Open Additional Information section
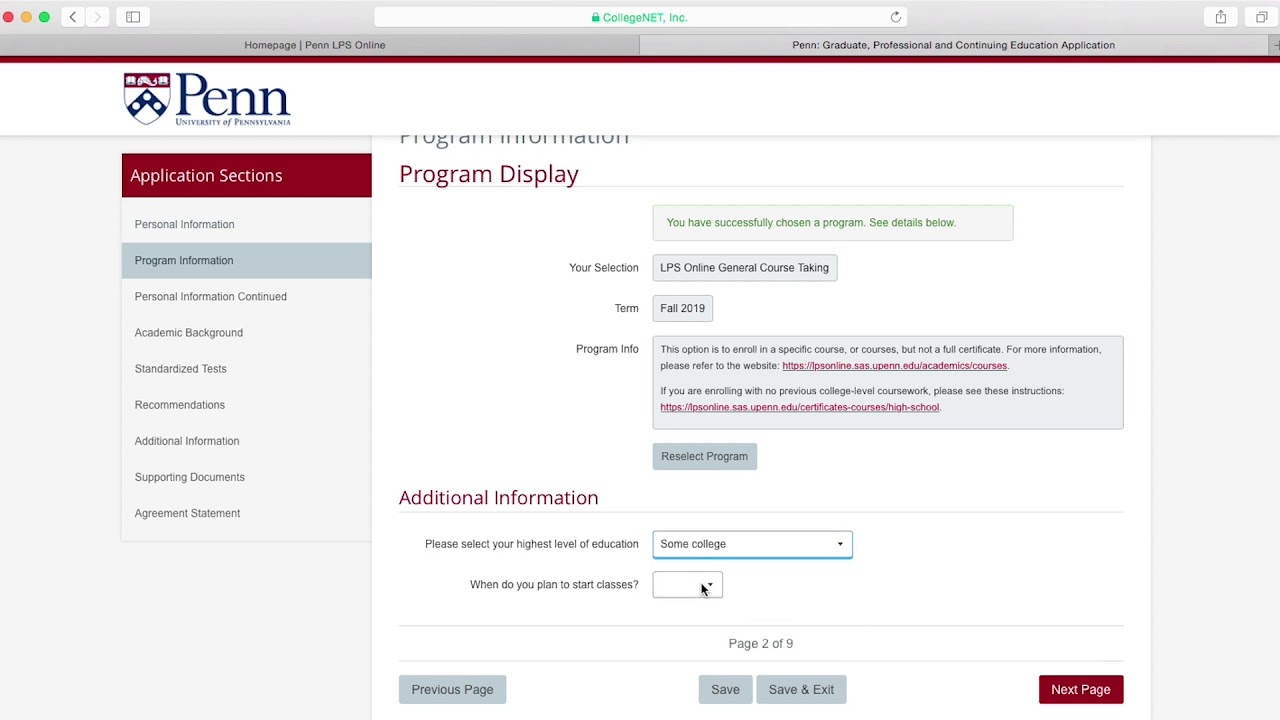The image size is (1280, 720). pos(247,440)
